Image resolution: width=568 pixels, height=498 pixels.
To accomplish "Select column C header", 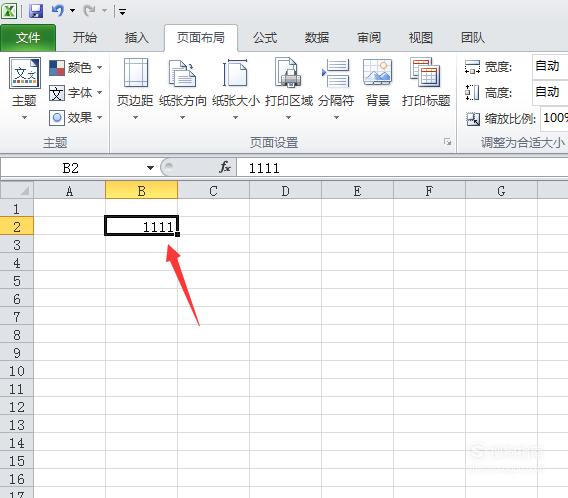I will [213, 190].
